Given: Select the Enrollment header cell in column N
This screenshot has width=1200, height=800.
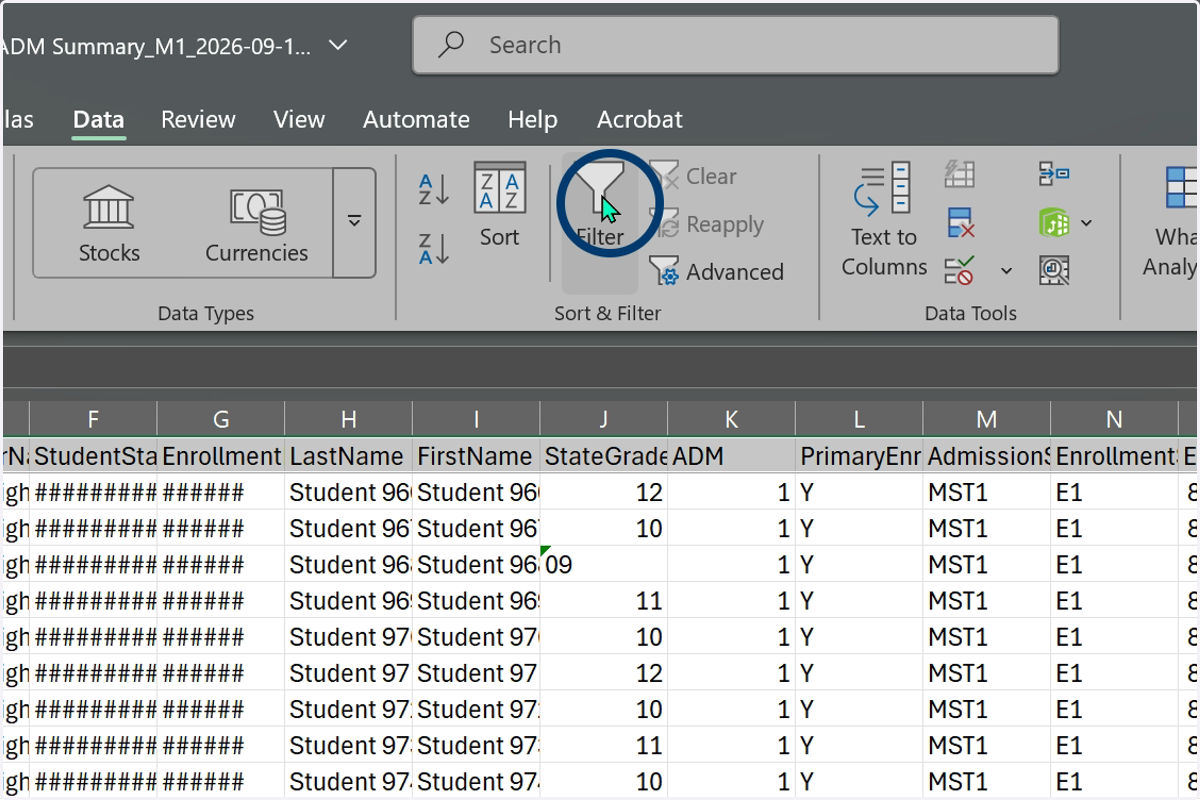Looking at the screenshot, I should (1114, 456).
